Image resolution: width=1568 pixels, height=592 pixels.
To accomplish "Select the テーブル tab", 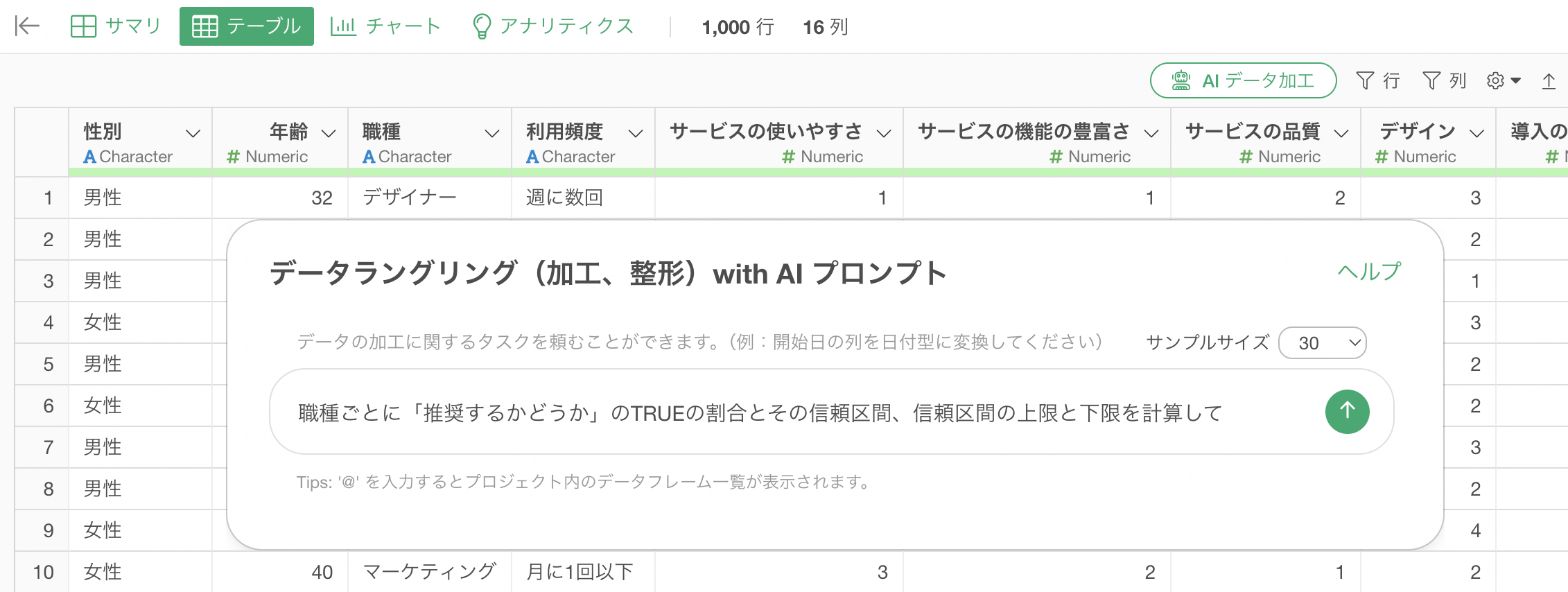I will [x=247, y=26].
